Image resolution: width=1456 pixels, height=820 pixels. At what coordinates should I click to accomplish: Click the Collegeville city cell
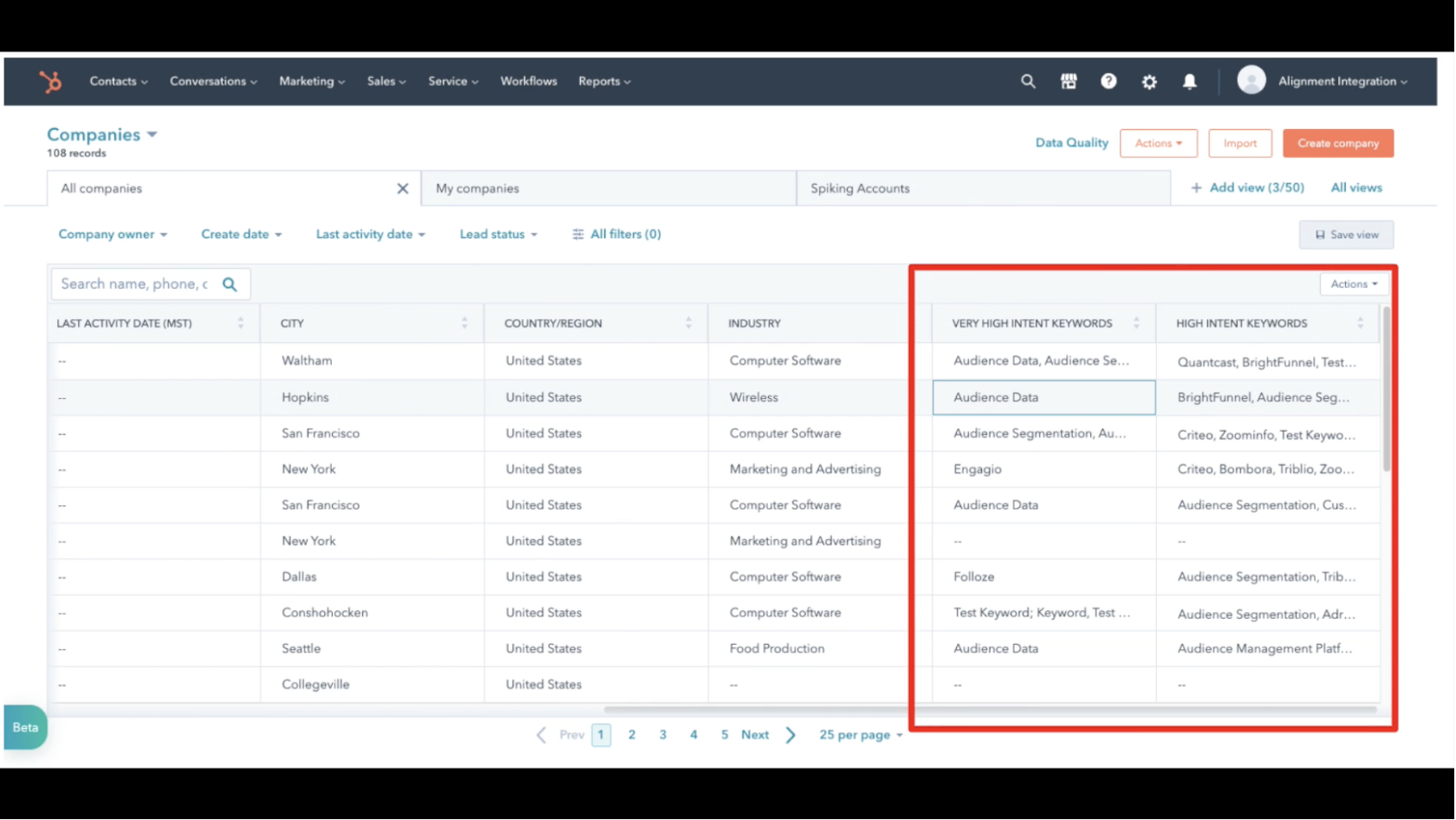click(x=373, y=685)
